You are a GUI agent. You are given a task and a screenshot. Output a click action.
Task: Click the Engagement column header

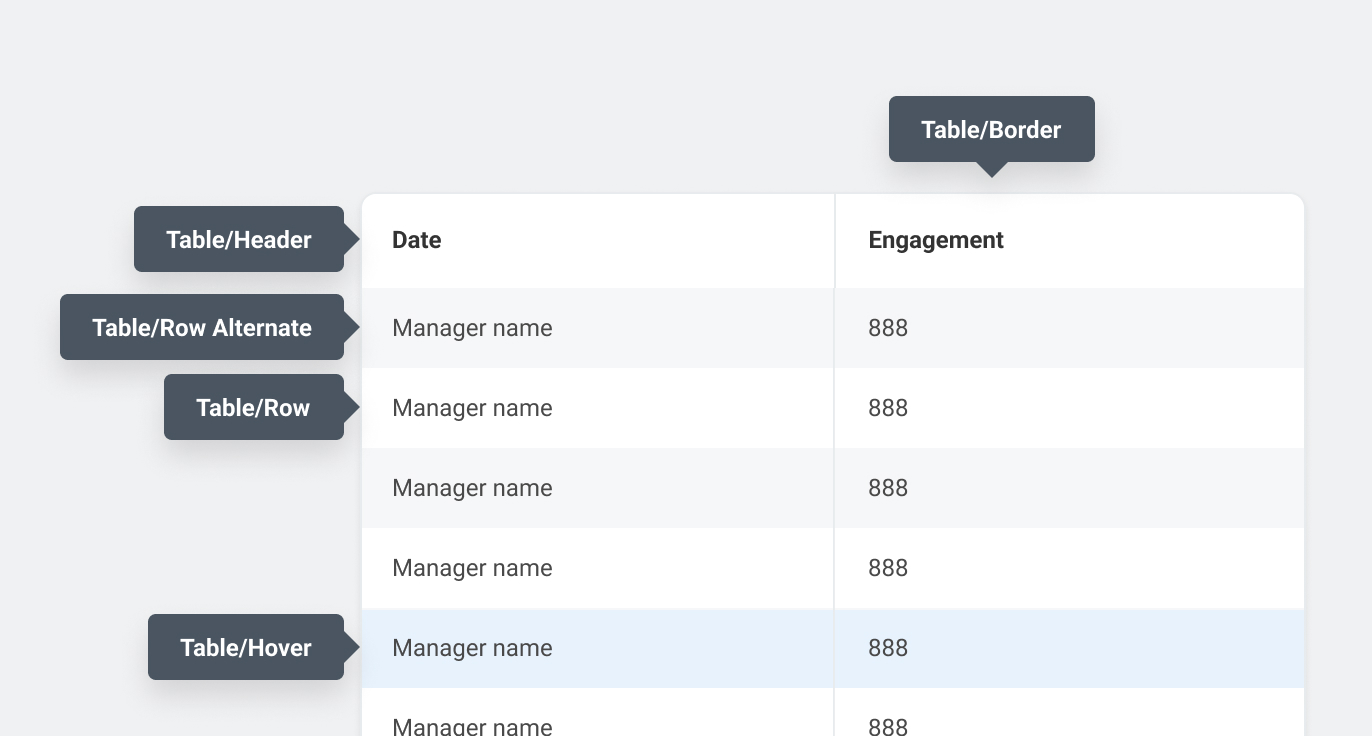pyautogui.click(x=936, y=240)
